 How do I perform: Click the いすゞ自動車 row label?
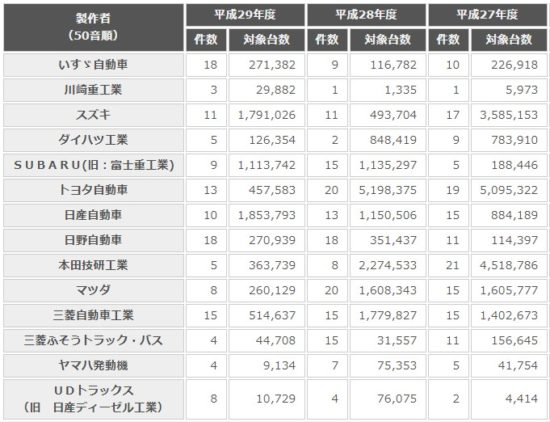tap(93, 65)
